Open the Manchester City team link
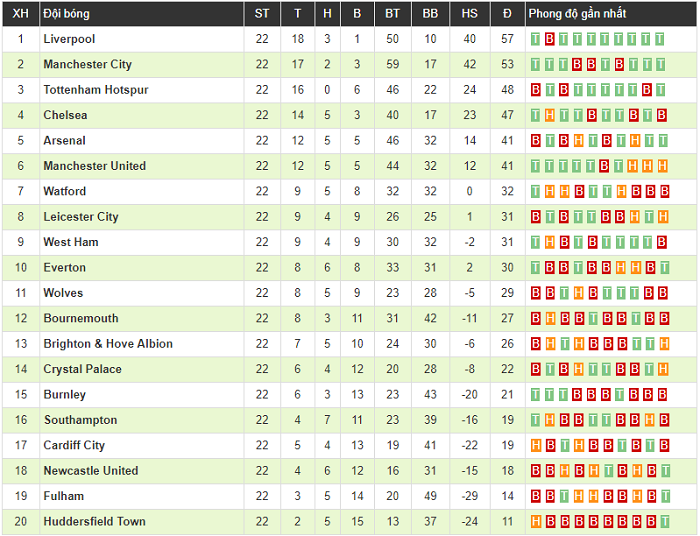 click(x=87, y=64)
